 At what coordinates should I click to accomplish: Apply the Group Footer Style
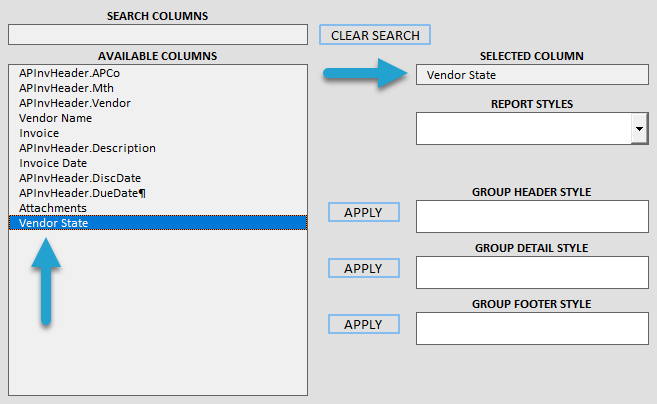[x=364, y=324]
